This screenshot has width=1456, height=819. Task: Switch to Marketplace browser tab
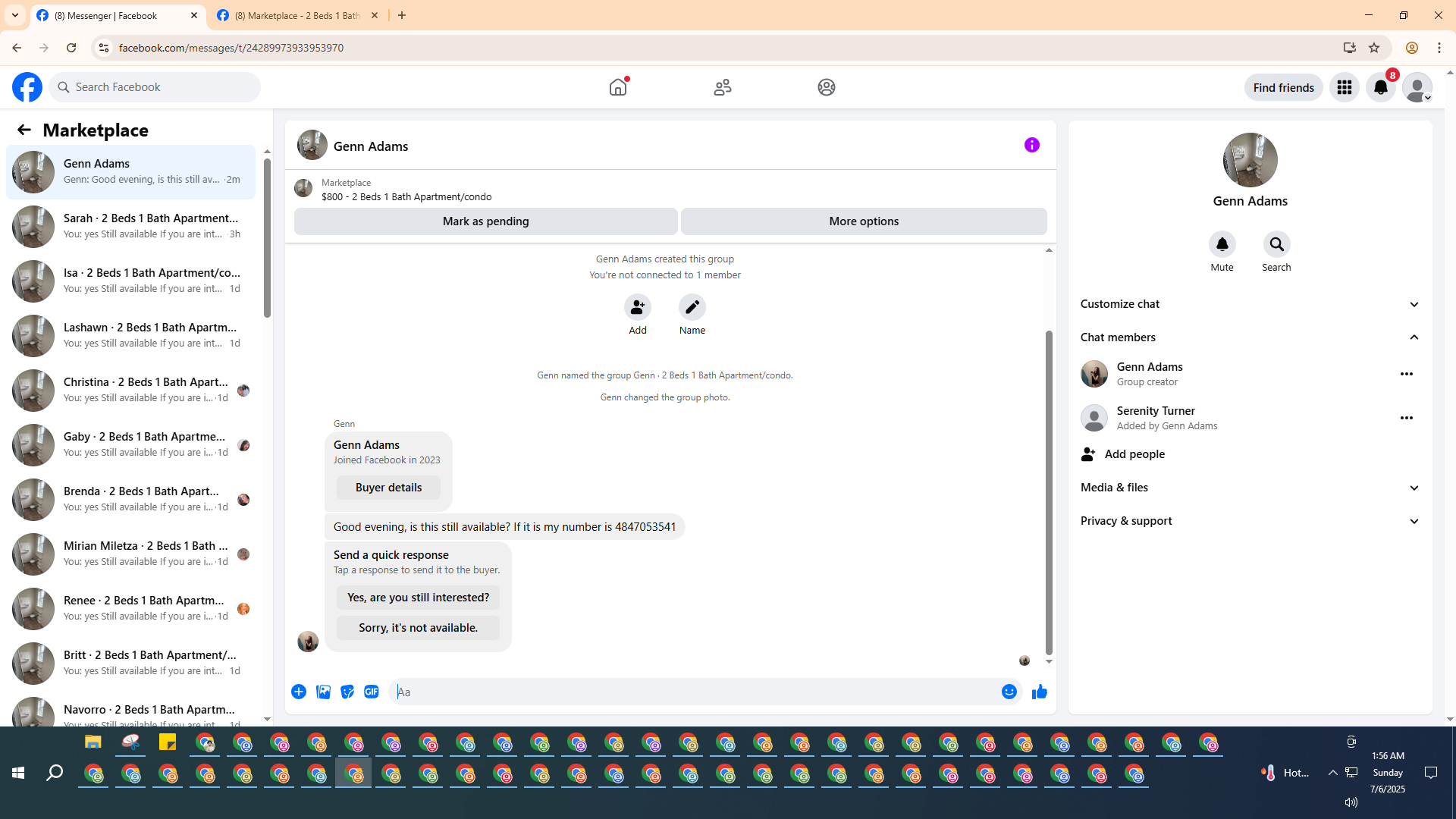[297, 15]
